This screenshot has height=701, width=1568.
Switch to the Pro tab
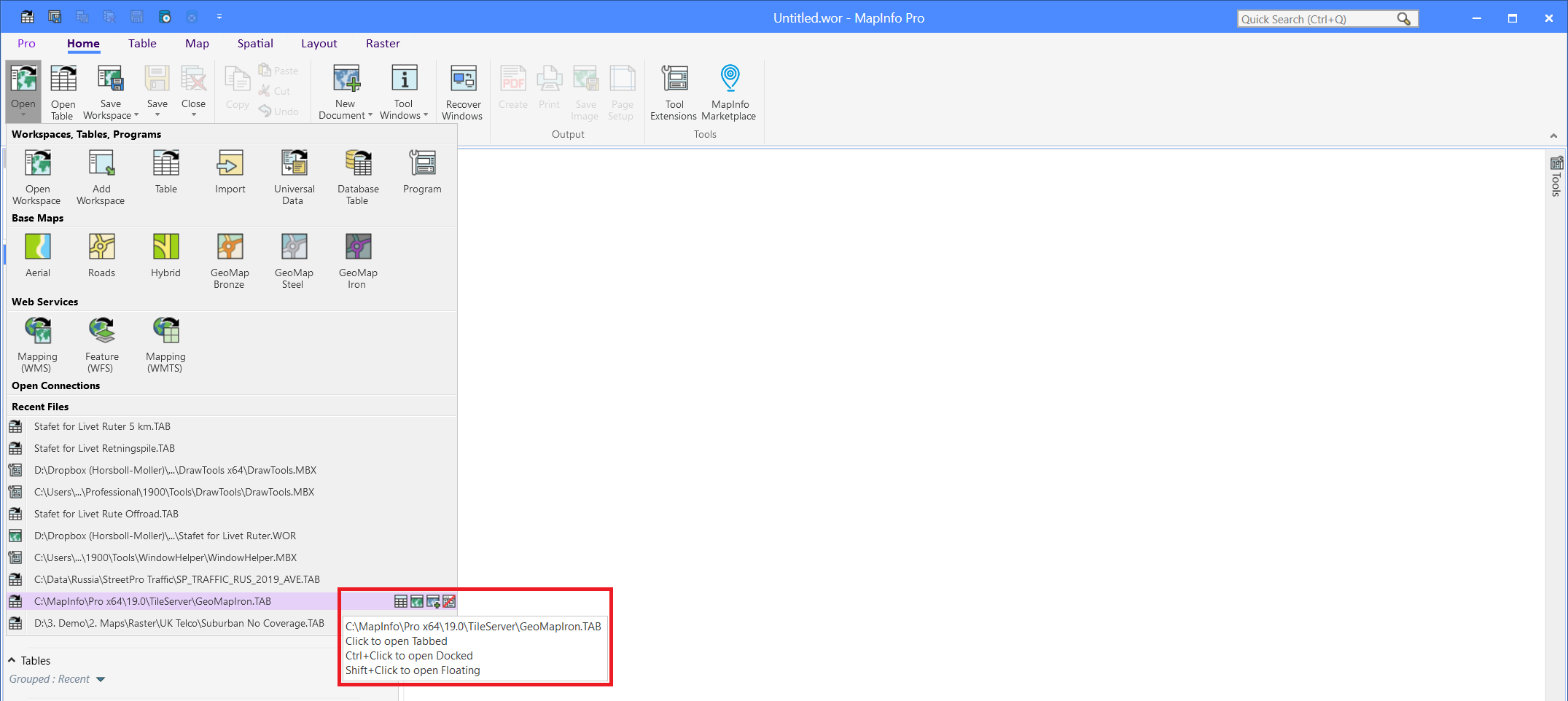click(x=26, y=44)
